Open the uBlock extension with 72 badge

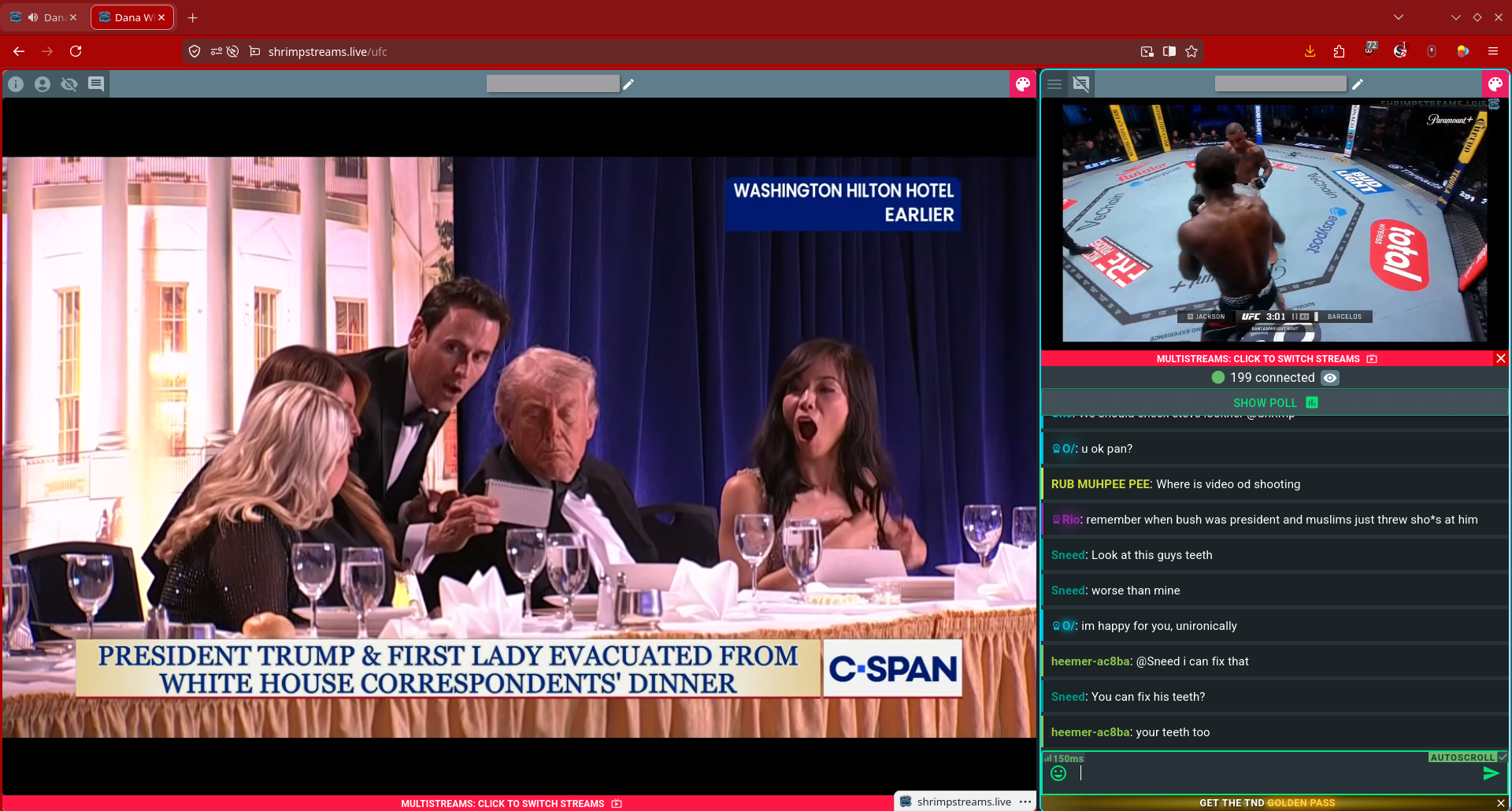pos(1369,50)
